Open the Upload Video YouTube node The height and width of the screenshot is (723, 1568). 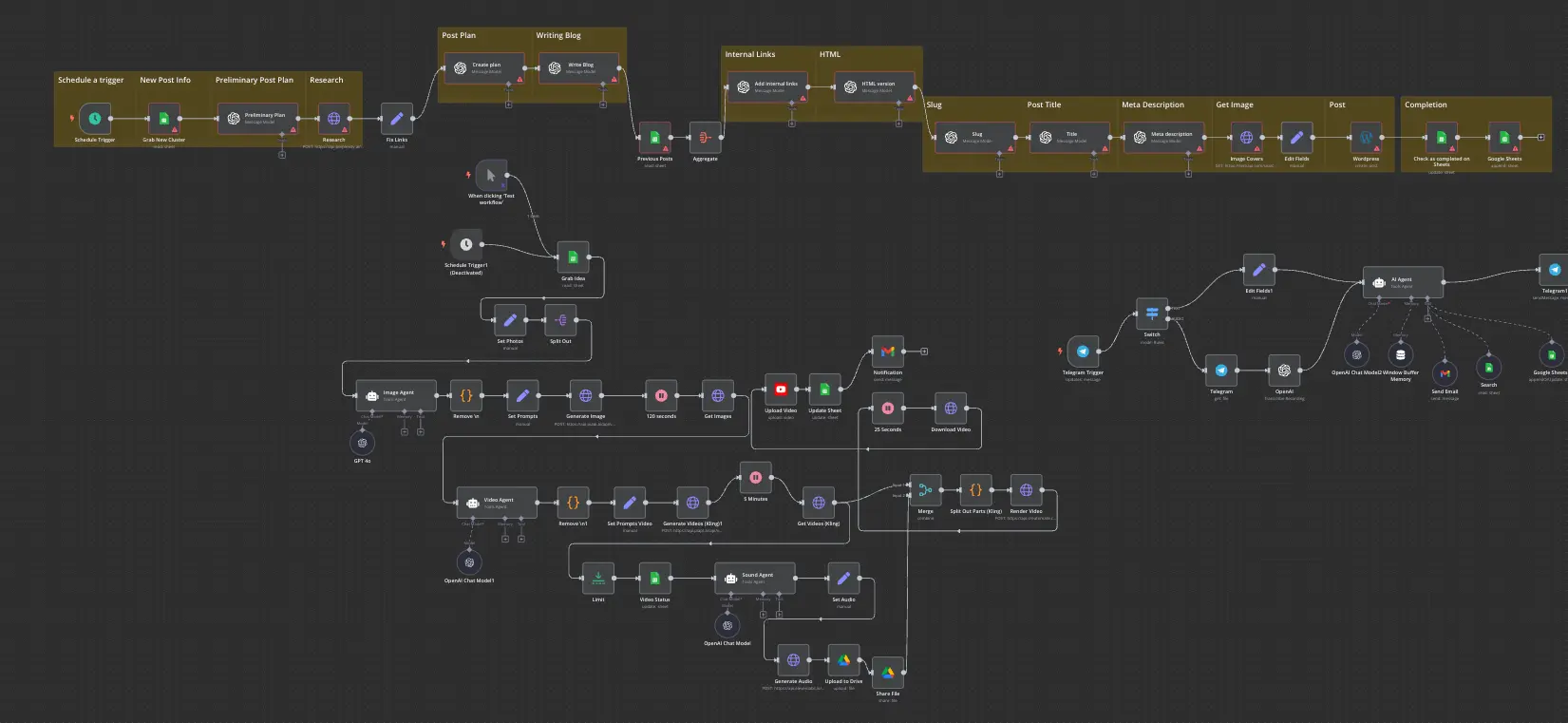781,390
